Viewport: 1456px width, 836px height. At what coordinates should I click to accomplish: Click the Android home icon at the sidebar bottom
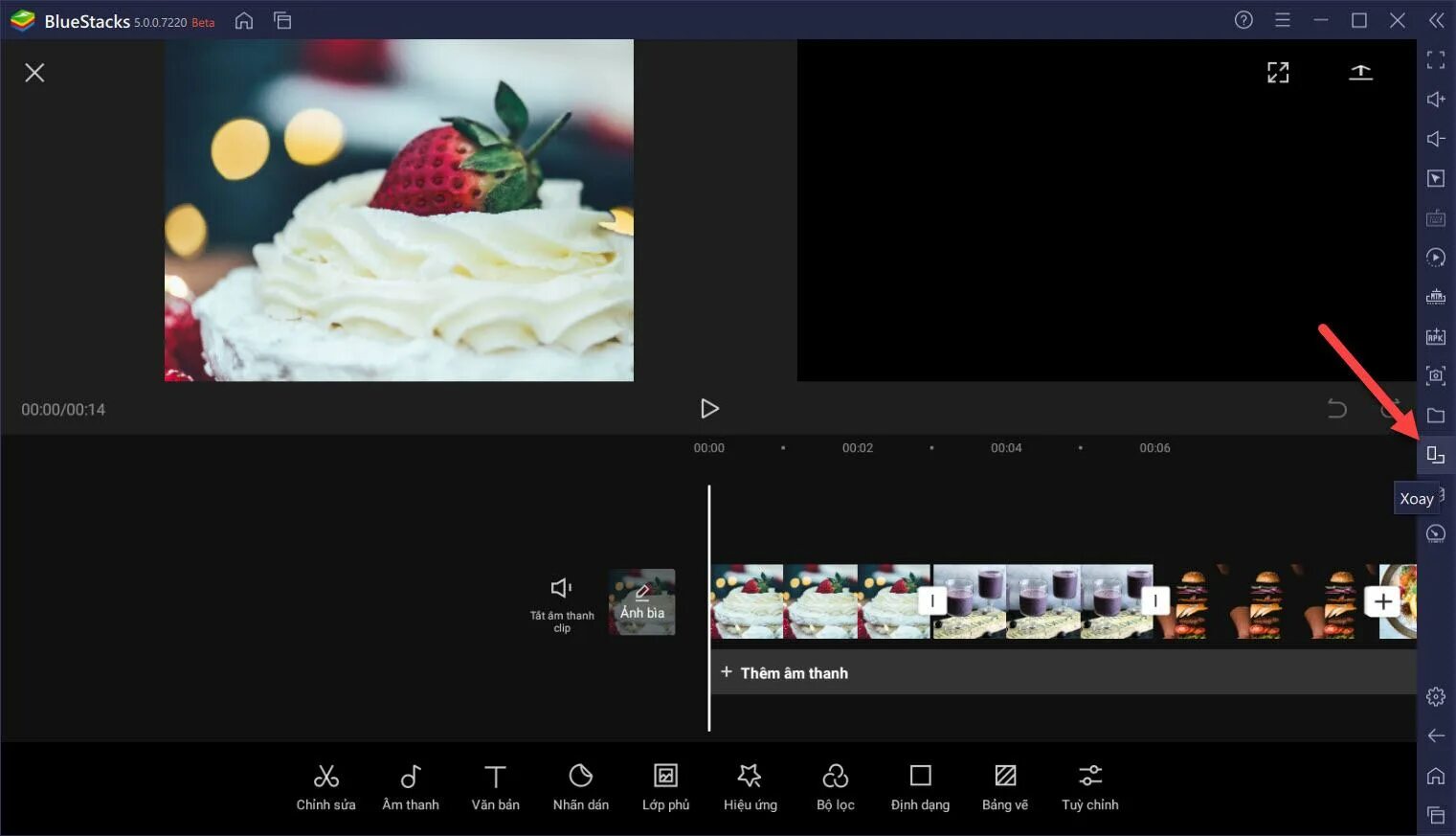1436,776
